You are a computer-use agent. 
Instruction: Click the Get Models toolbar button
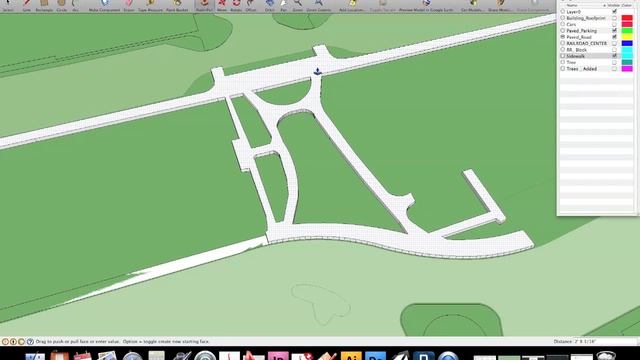tap(473, 5)
